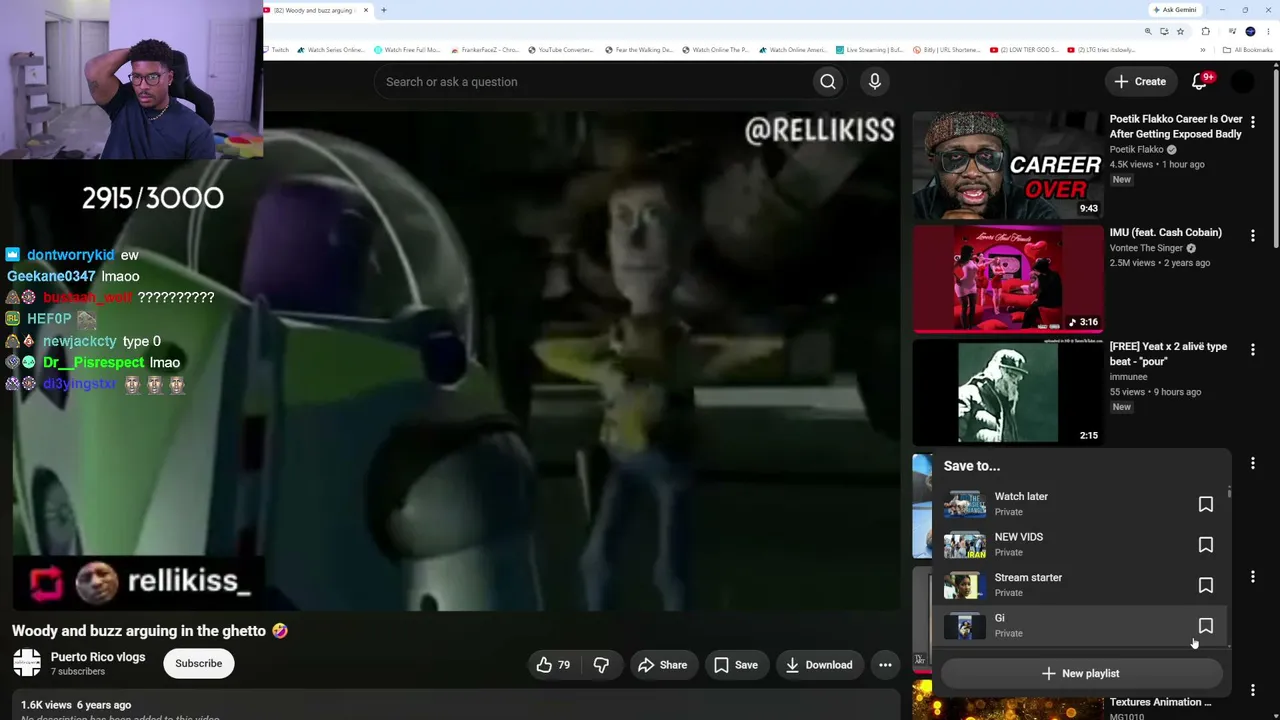Open the YouTube account avatar menu
Screen dimensions: 1280x720
click(x=1242, y=82)
